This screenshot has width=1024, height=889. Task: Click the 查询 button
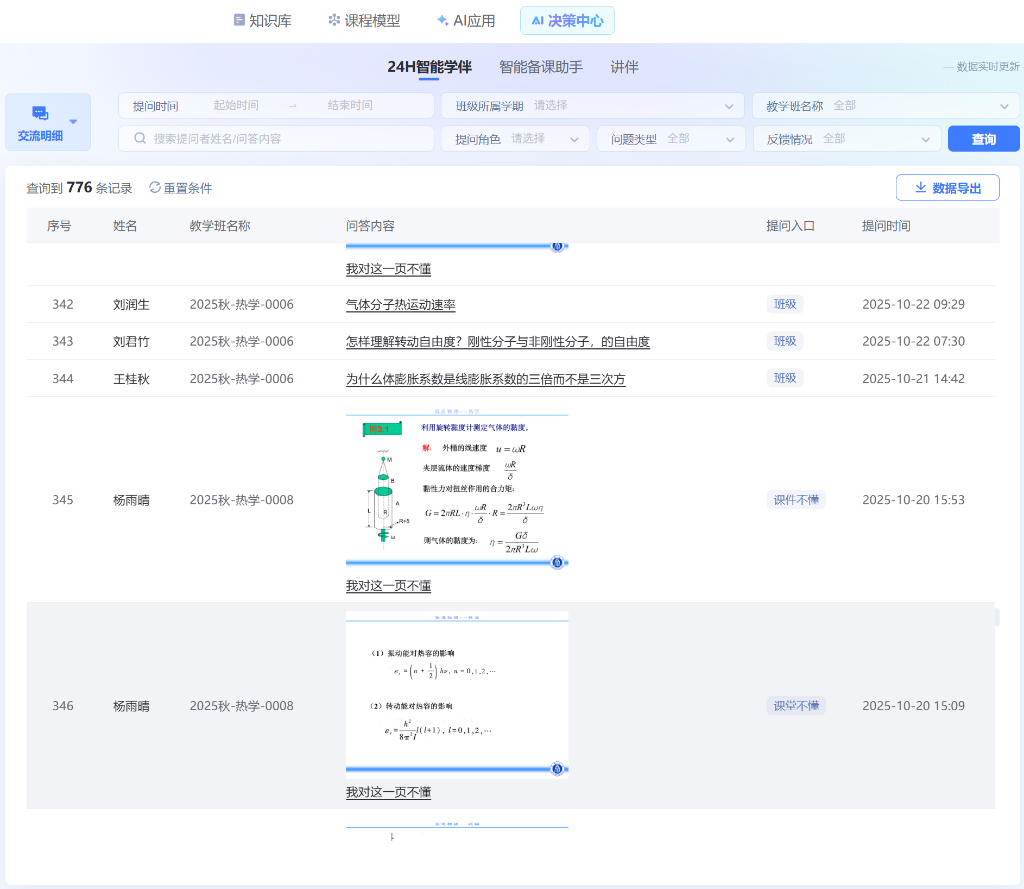983,139
